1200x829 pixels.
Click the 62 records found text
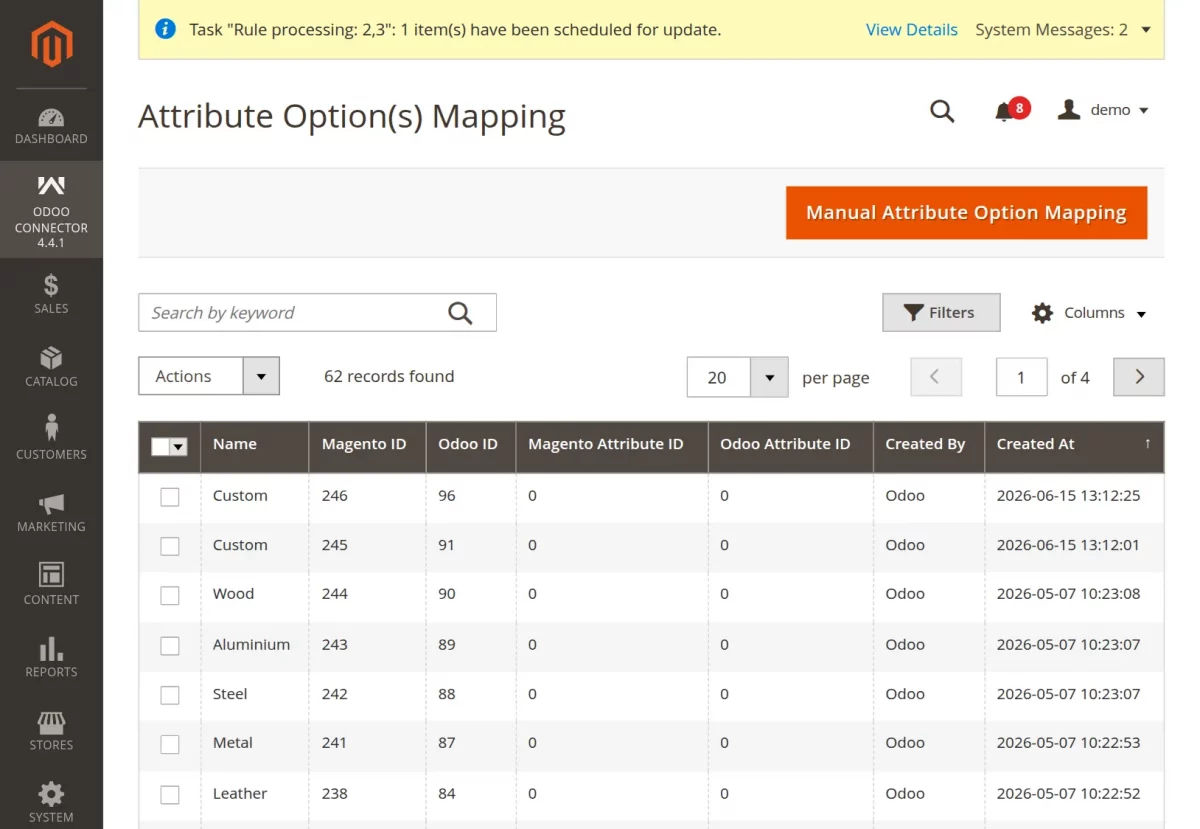(x=389, y=376)
